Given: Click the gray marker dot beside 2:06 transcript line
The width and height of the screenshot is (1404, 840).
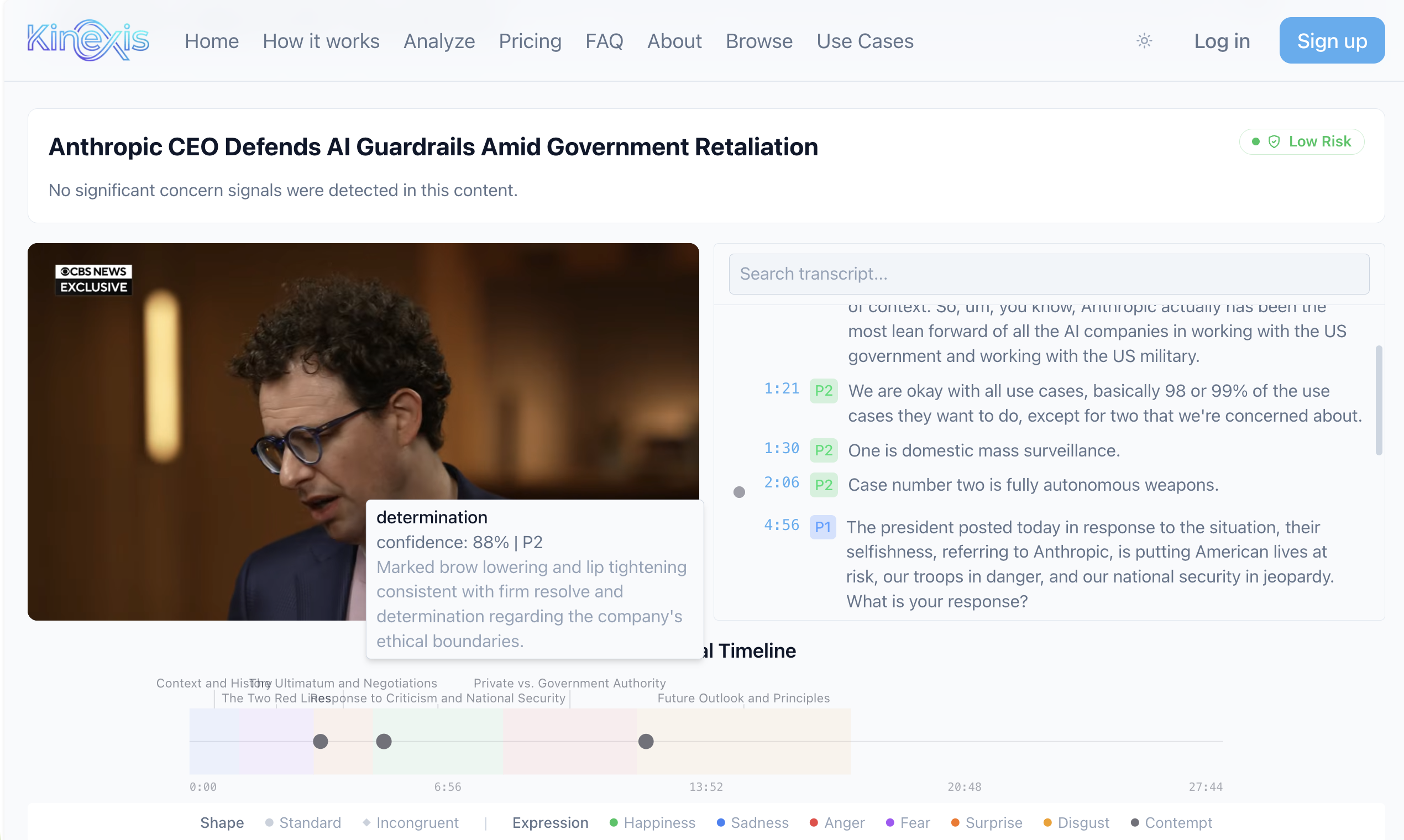Looking at the screenshot, I should 739,492.
